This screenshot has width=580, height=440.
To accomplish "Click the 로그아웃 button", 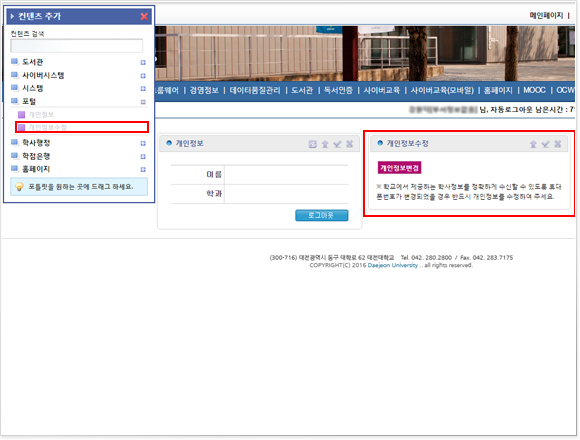I will tap(321, 216).
